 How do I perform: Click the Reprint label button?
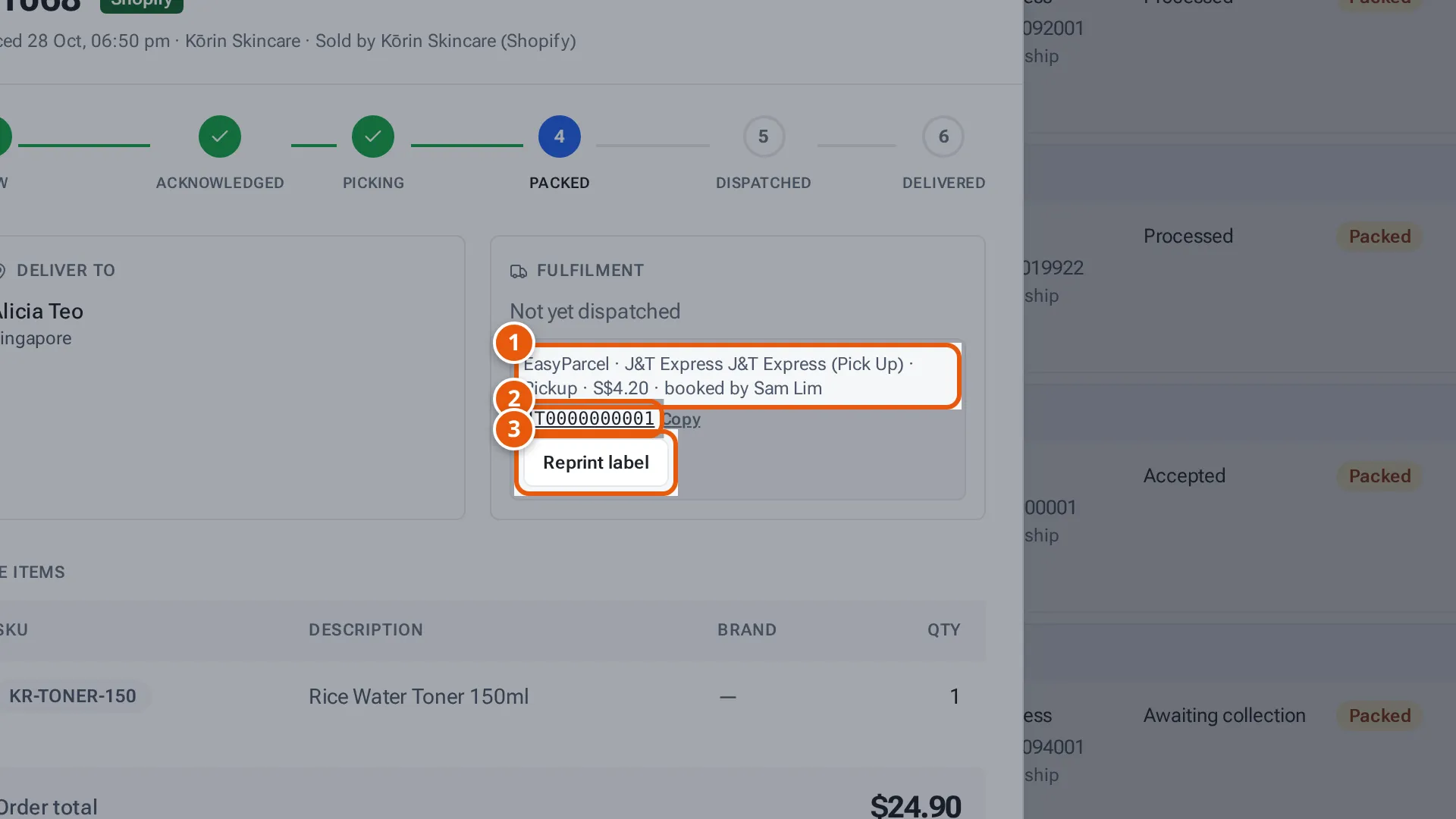(x=596, y=463)
